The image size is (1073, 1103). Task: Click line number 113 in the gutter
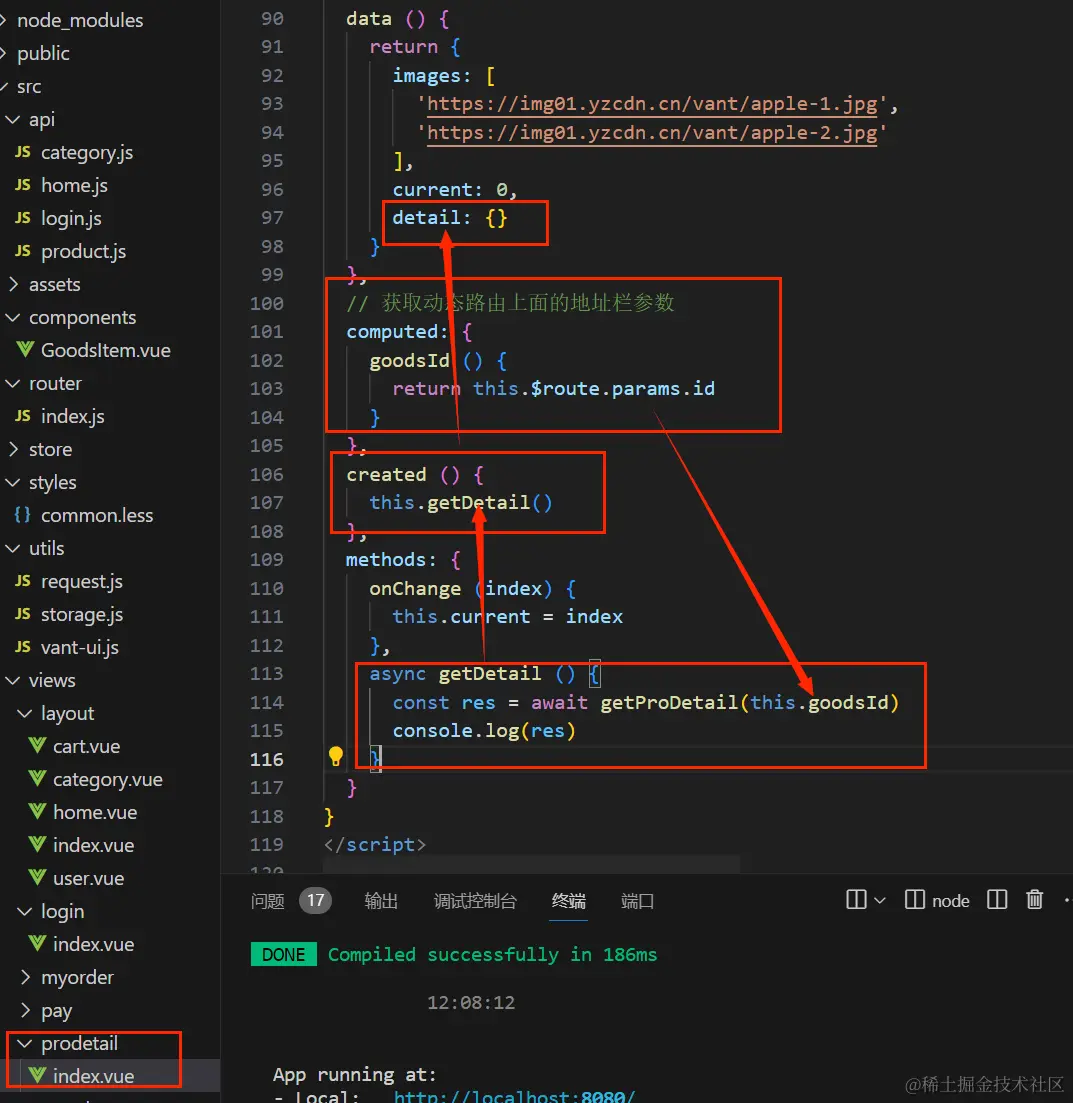coord(267,673)
